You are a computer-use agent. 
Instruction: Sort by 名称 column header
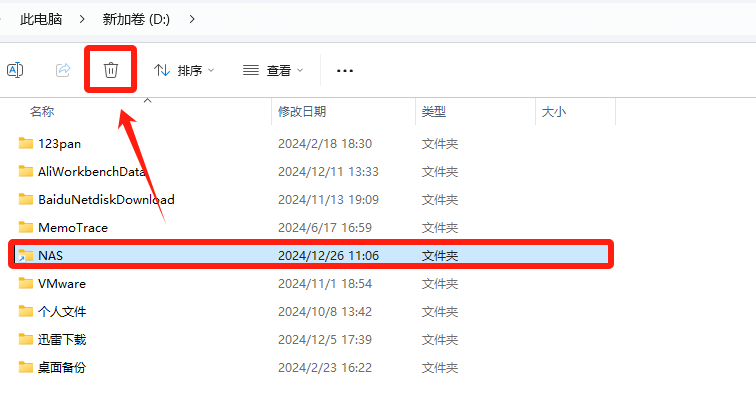click(42, 112)
